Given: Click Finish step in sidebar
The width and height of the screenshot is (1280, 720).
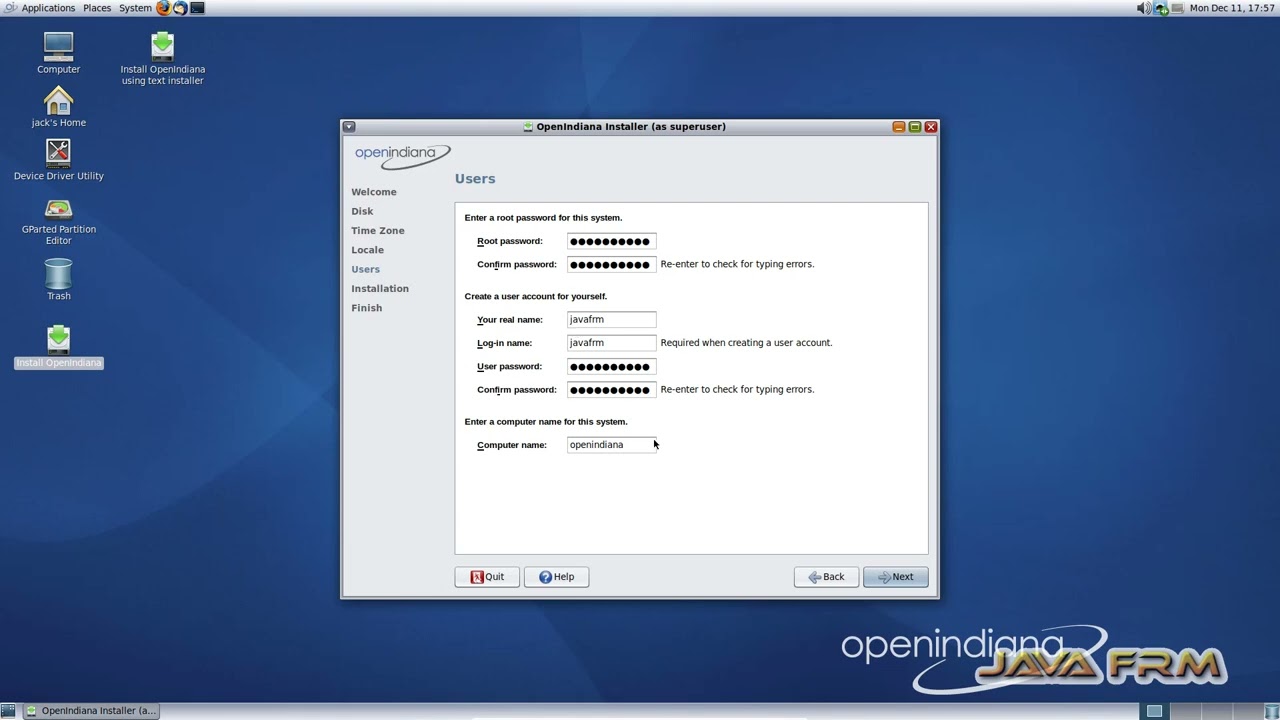Looking at the screenshot, I should click(367, 308).
